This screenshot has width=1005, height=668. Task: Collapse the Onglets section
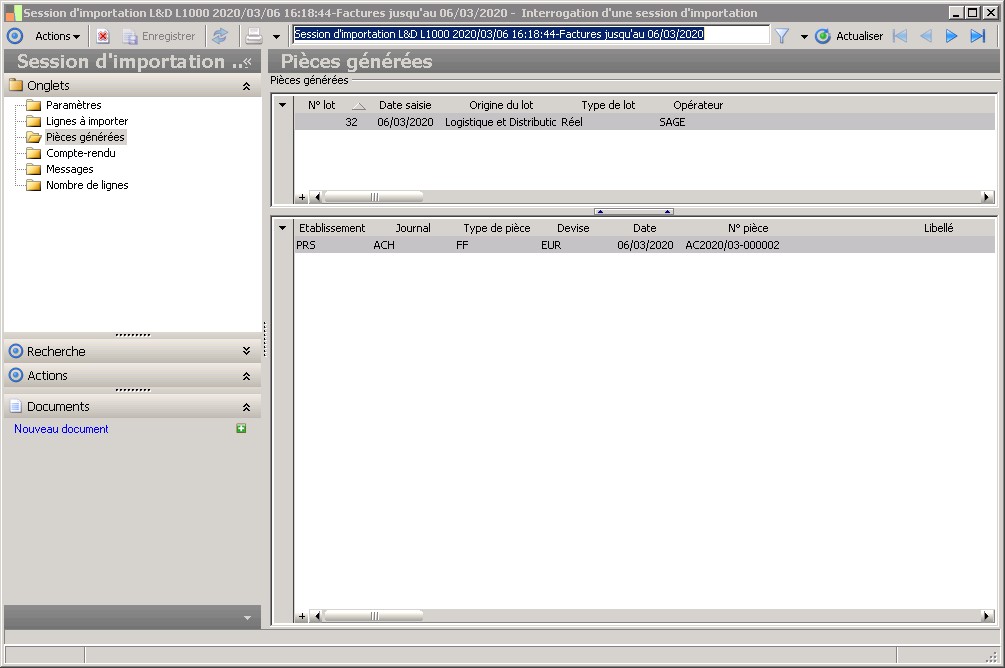tap(246, 86)
